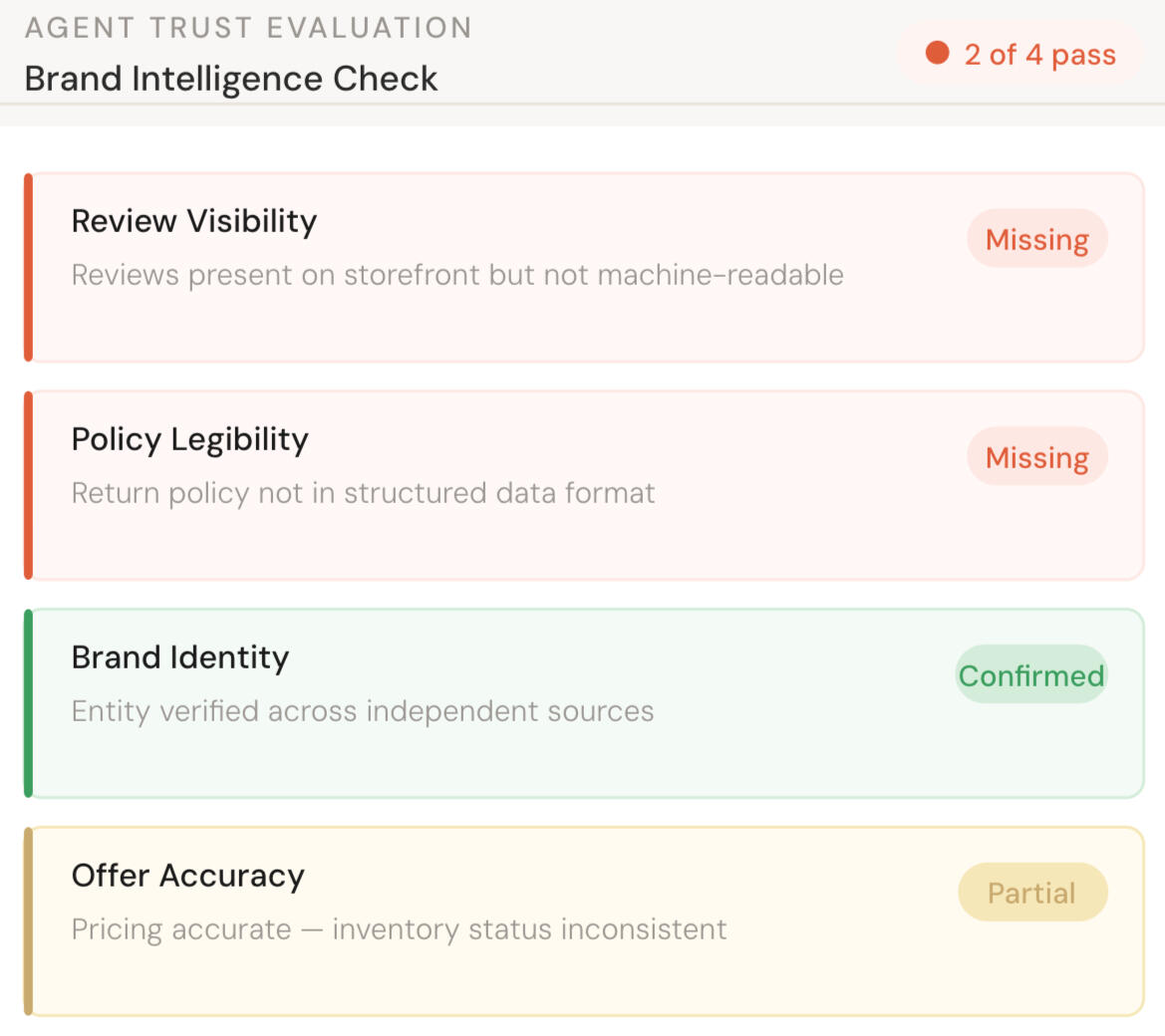Click the Missing badge on Policy Legibility
This screenshot has height=1036, width=1165.
tap(1036, 457)
